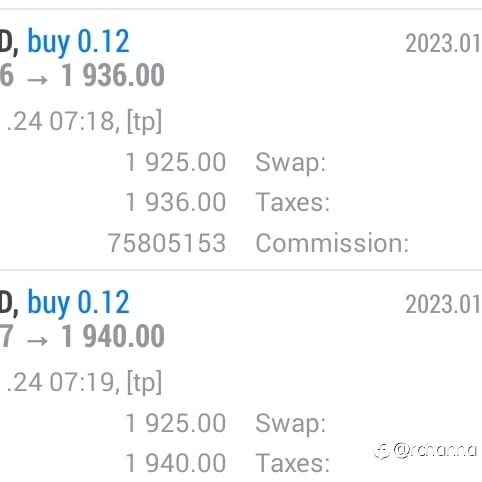
Task: Click the second trade's Taxes label
Action: point(293,463)
